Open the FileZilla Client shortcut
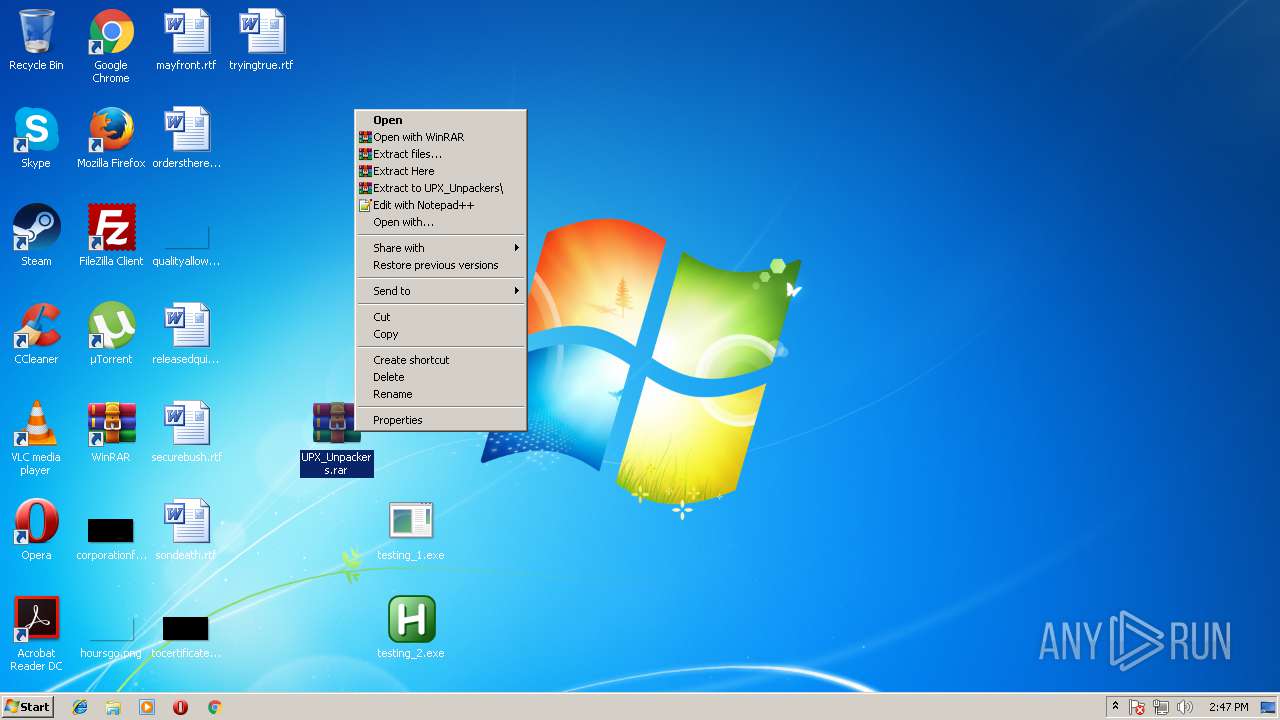Screen dimensions: 1280x720 (x=111, y=236)
